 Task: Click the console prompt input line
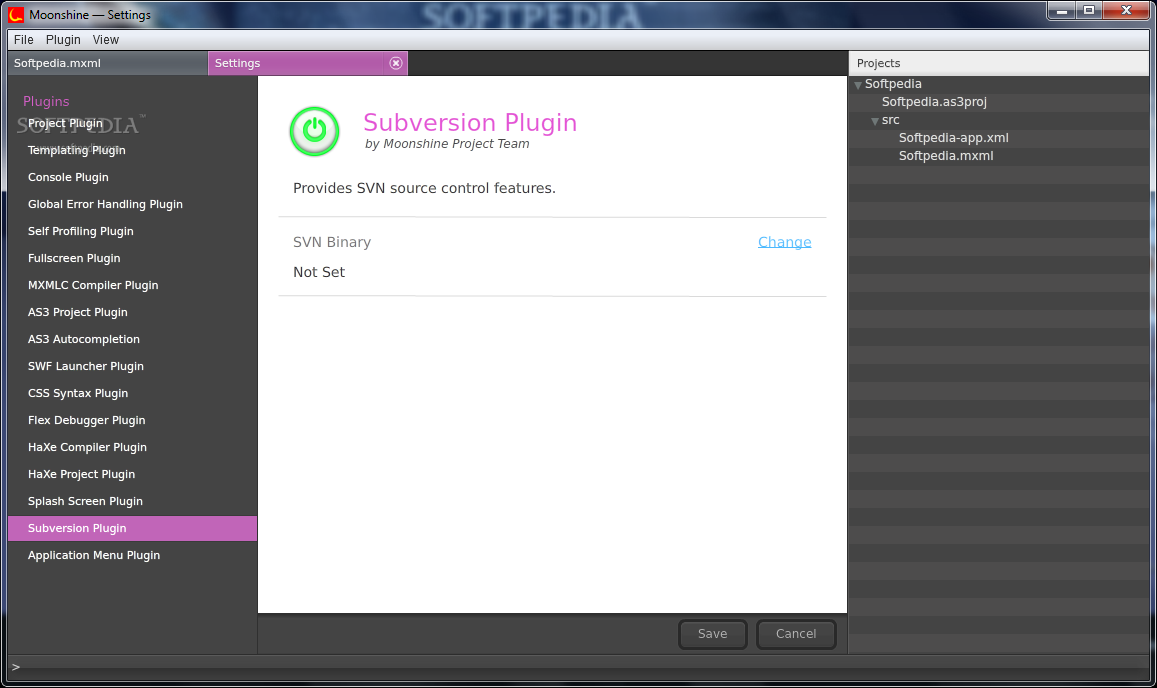point(578,667)
